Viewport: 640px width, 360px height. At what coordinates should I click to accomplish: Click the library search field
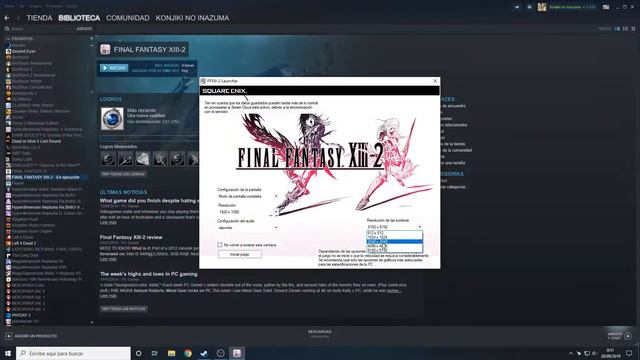(39, 29)
